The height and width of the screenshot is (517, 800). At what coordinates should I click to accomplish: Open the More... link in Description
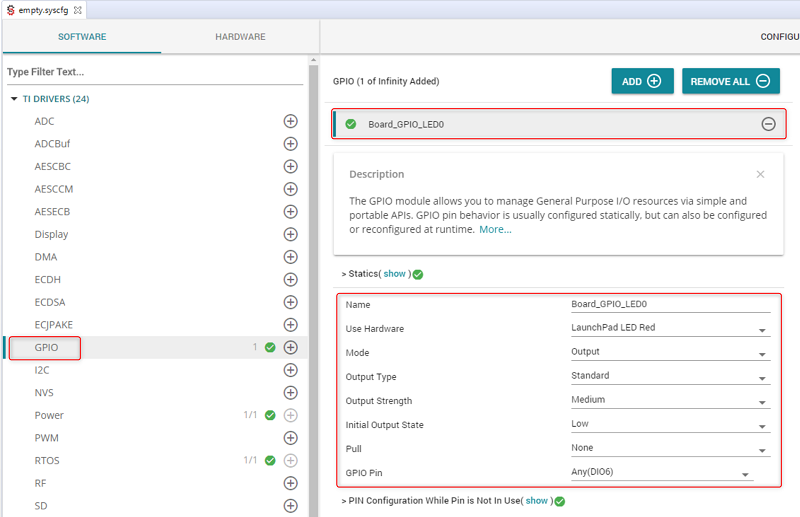(x=495, y=229)
